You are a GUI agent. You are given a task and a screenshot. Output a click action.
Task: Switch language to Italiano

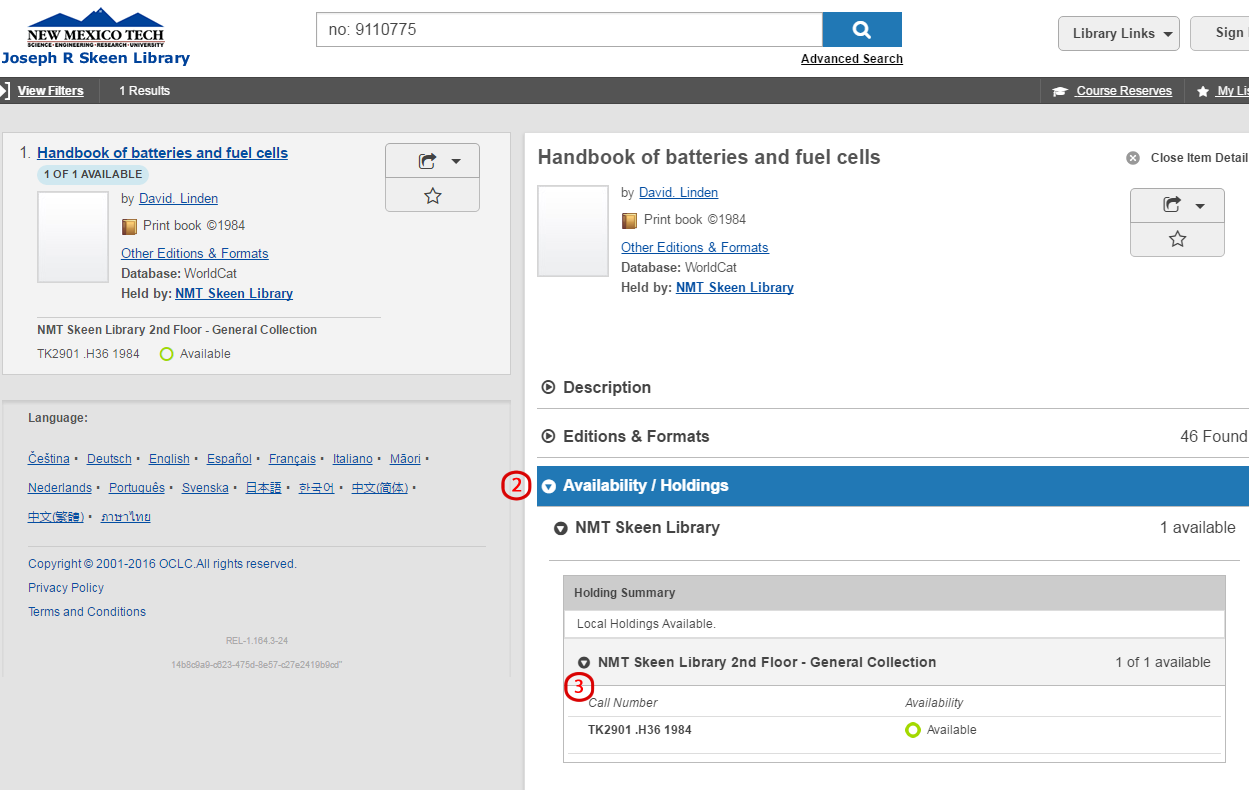(353, 459)
